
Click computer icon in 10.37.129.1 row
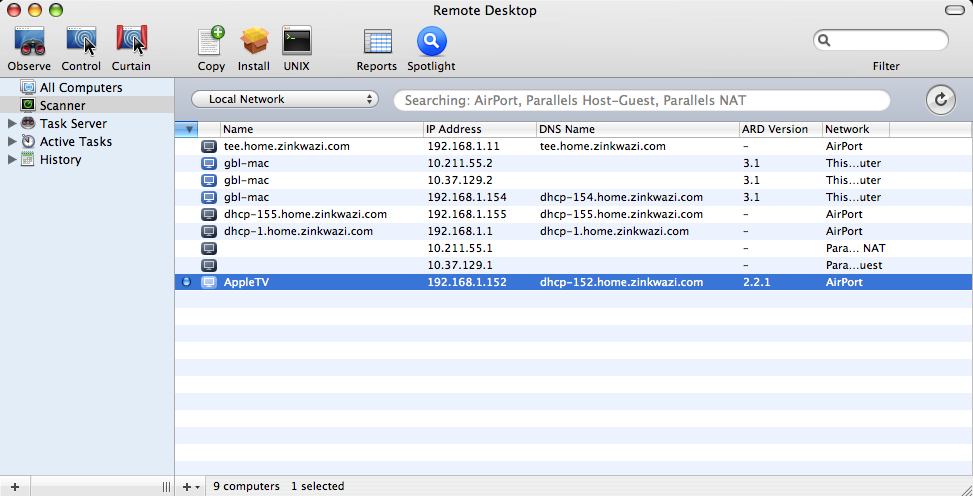tap(209, 265)
